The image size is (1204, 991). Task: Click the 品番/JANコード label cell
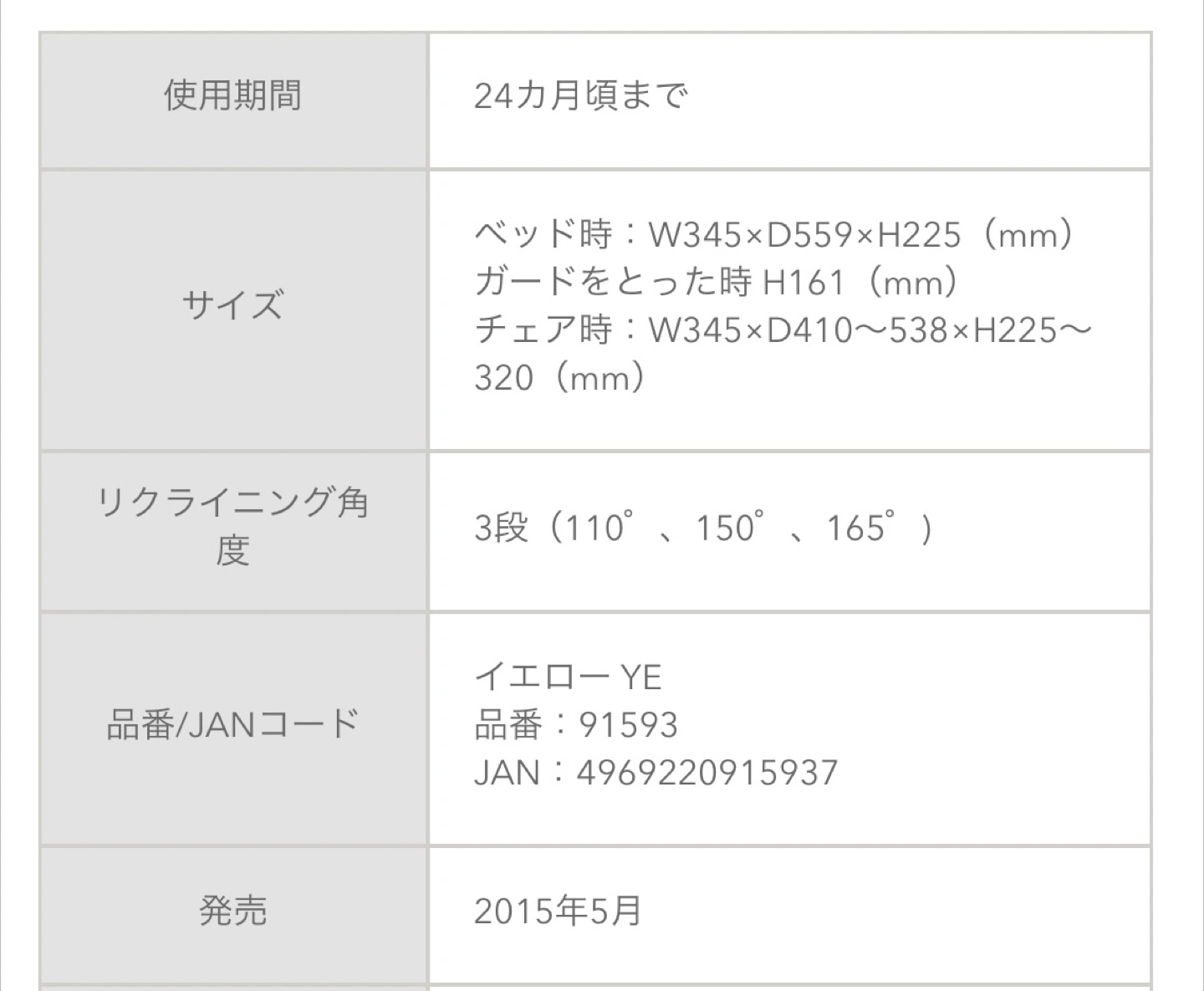(232, 724)
